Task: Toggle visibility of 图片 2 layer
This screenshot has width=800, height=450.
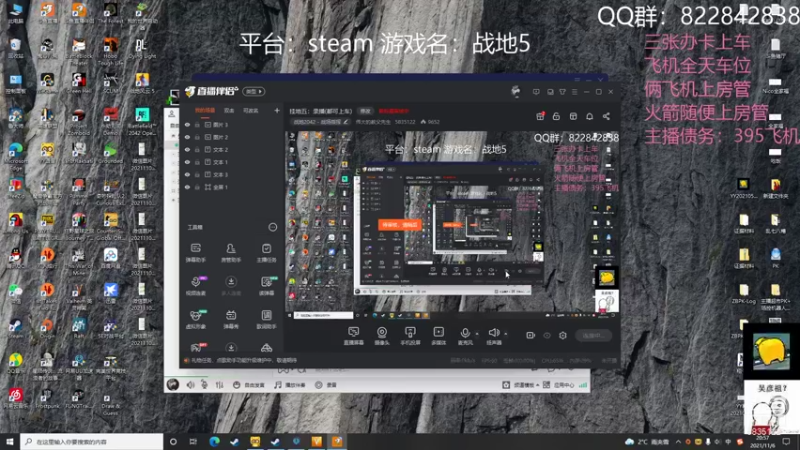Action: coord(187,137)
